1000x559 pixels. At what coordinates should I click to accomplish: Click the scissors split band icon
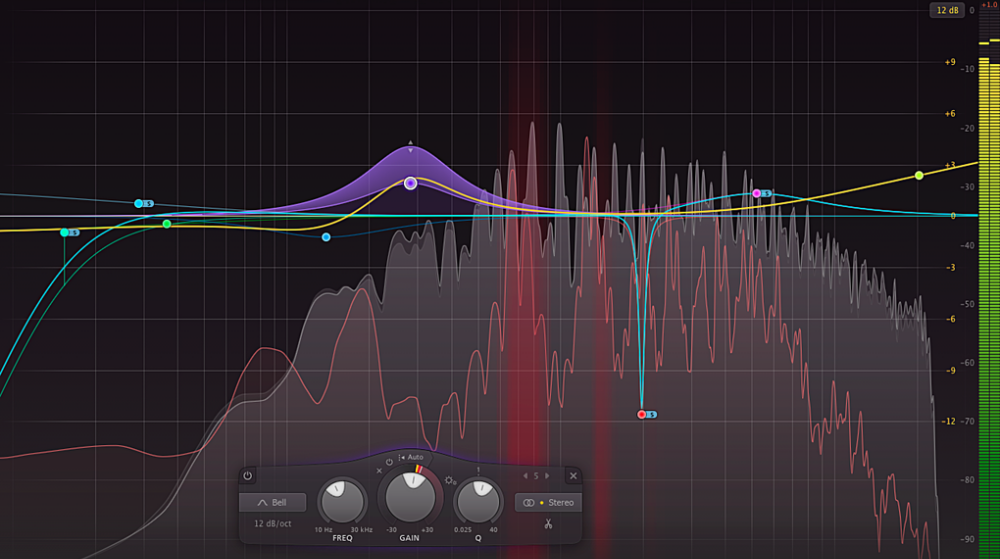(548, 524)
